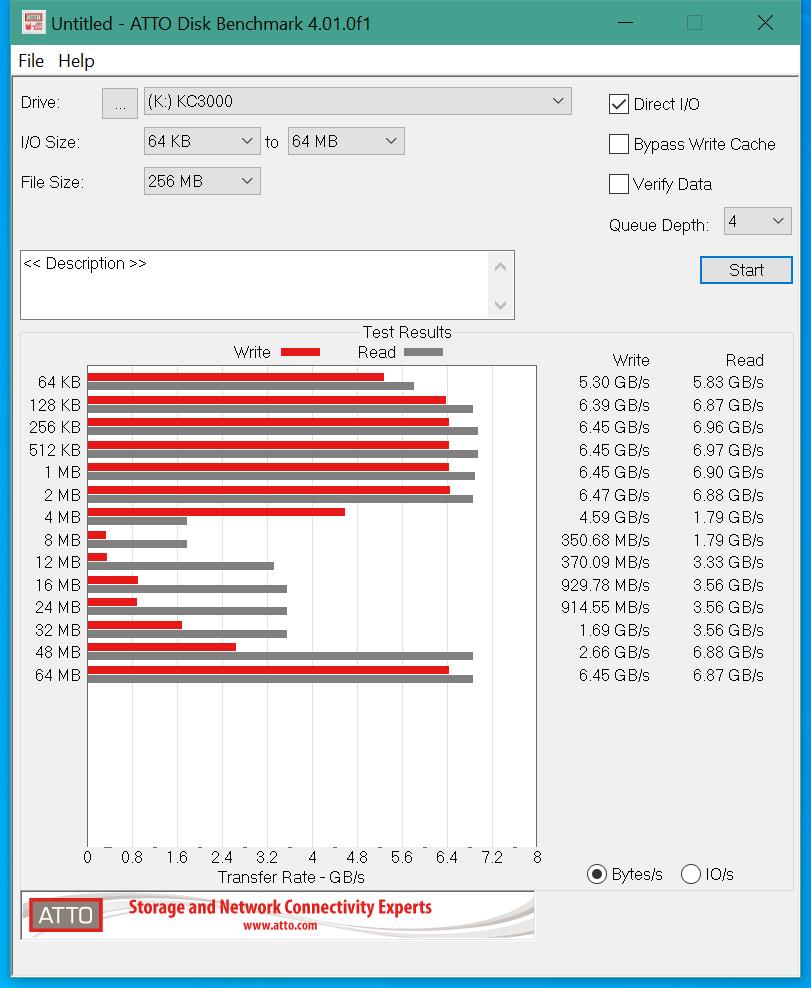This screenshot has width=811, height=988.
Task: Click the 64 KB write bar in chart
Action: click(x=236, y=377)
